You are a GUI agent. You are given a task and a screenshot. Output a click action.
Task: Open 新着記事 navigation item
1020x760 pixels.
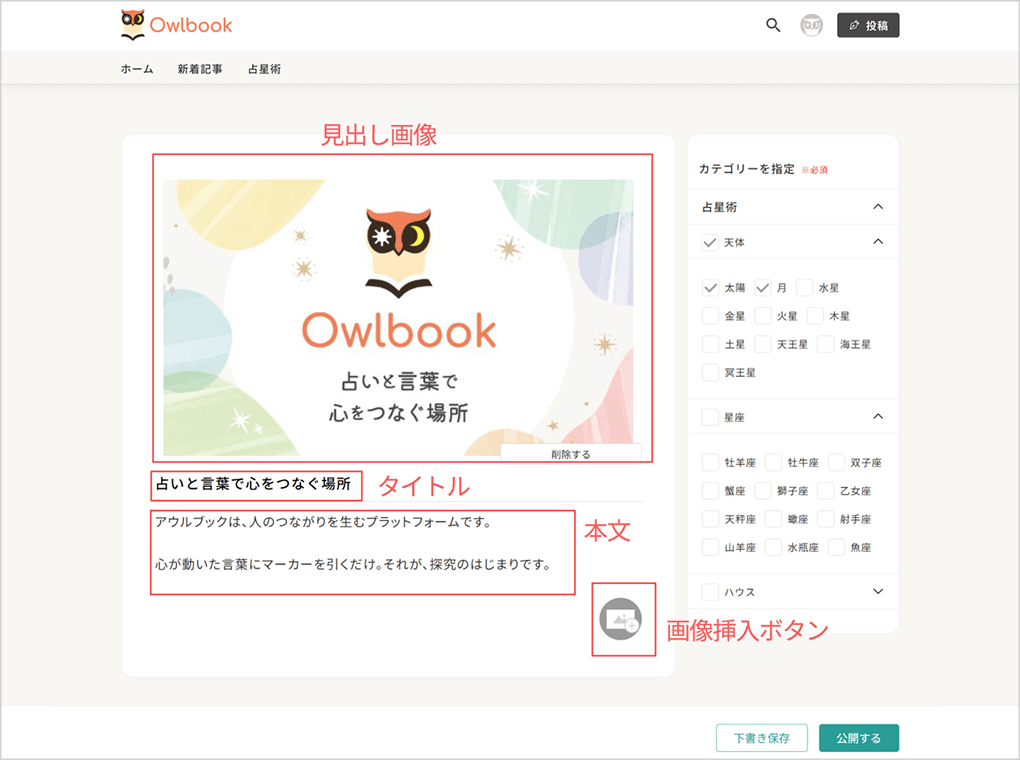200,69
